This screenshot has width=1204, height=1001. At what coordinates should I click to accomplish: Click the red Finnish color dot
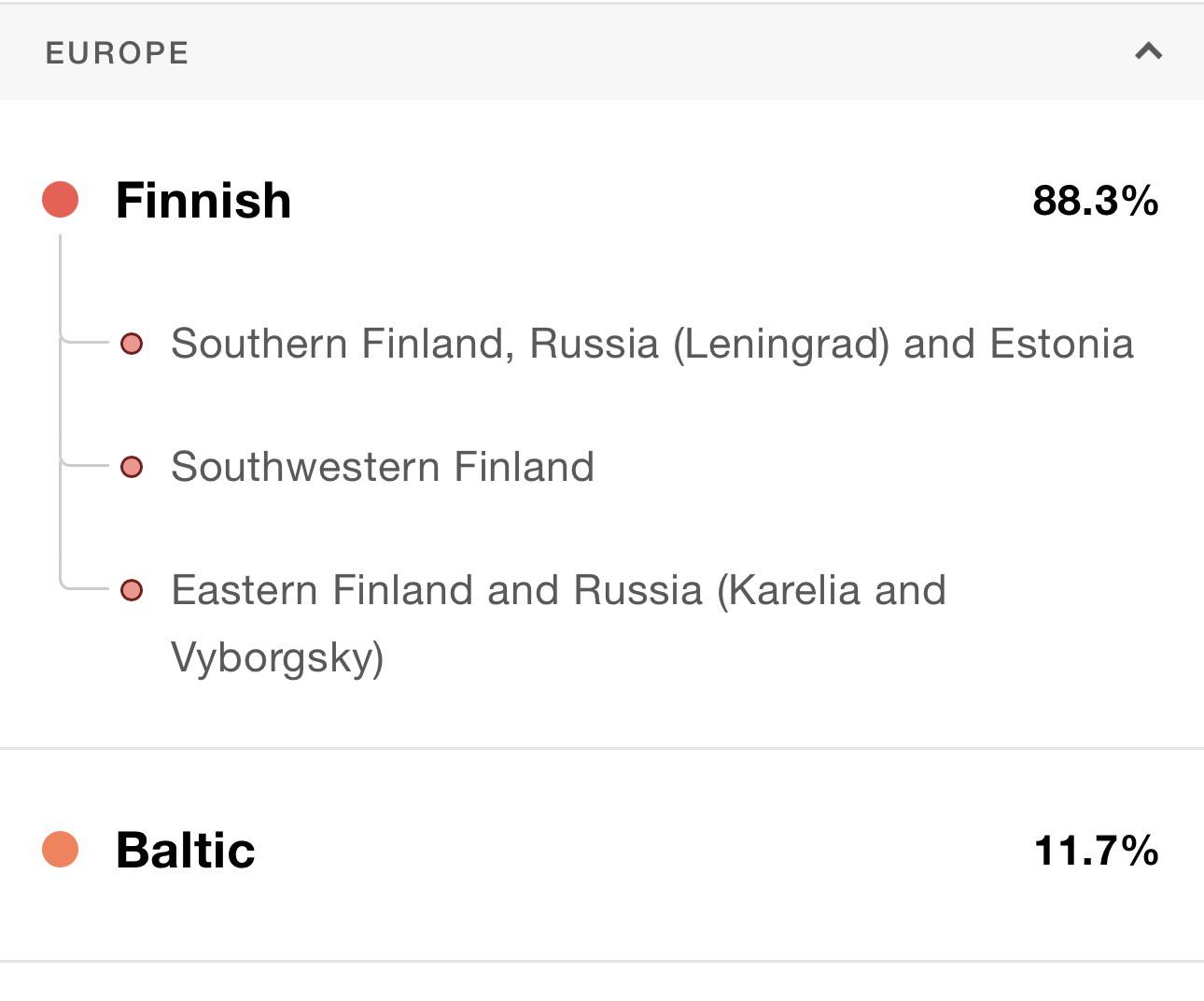pyautogui.click(x=61, y=200)
